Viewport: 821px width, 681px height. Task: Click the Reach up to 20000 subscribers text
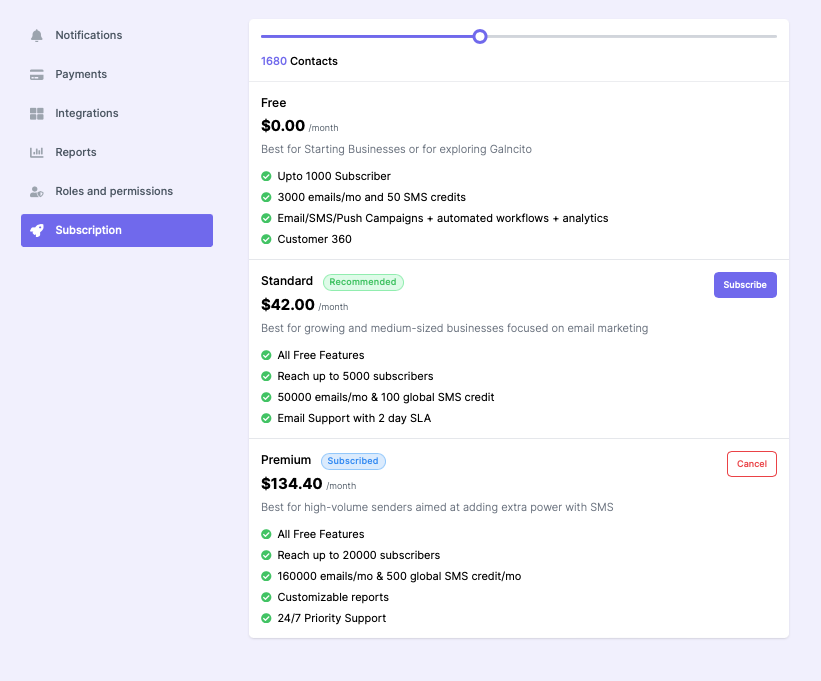(x=359, y=555)
